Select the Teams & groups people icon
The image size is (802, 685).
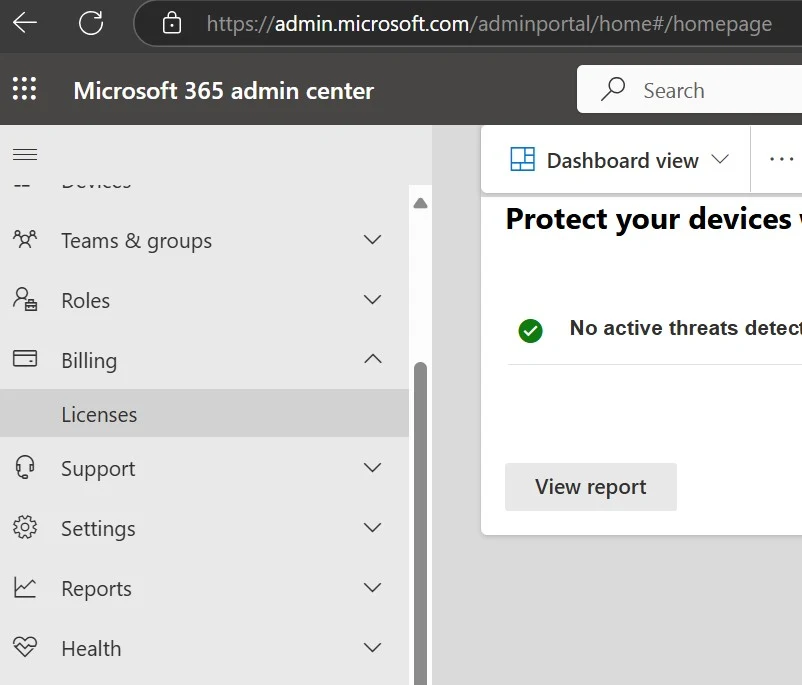pyautogui.click(x=25, y=239)
